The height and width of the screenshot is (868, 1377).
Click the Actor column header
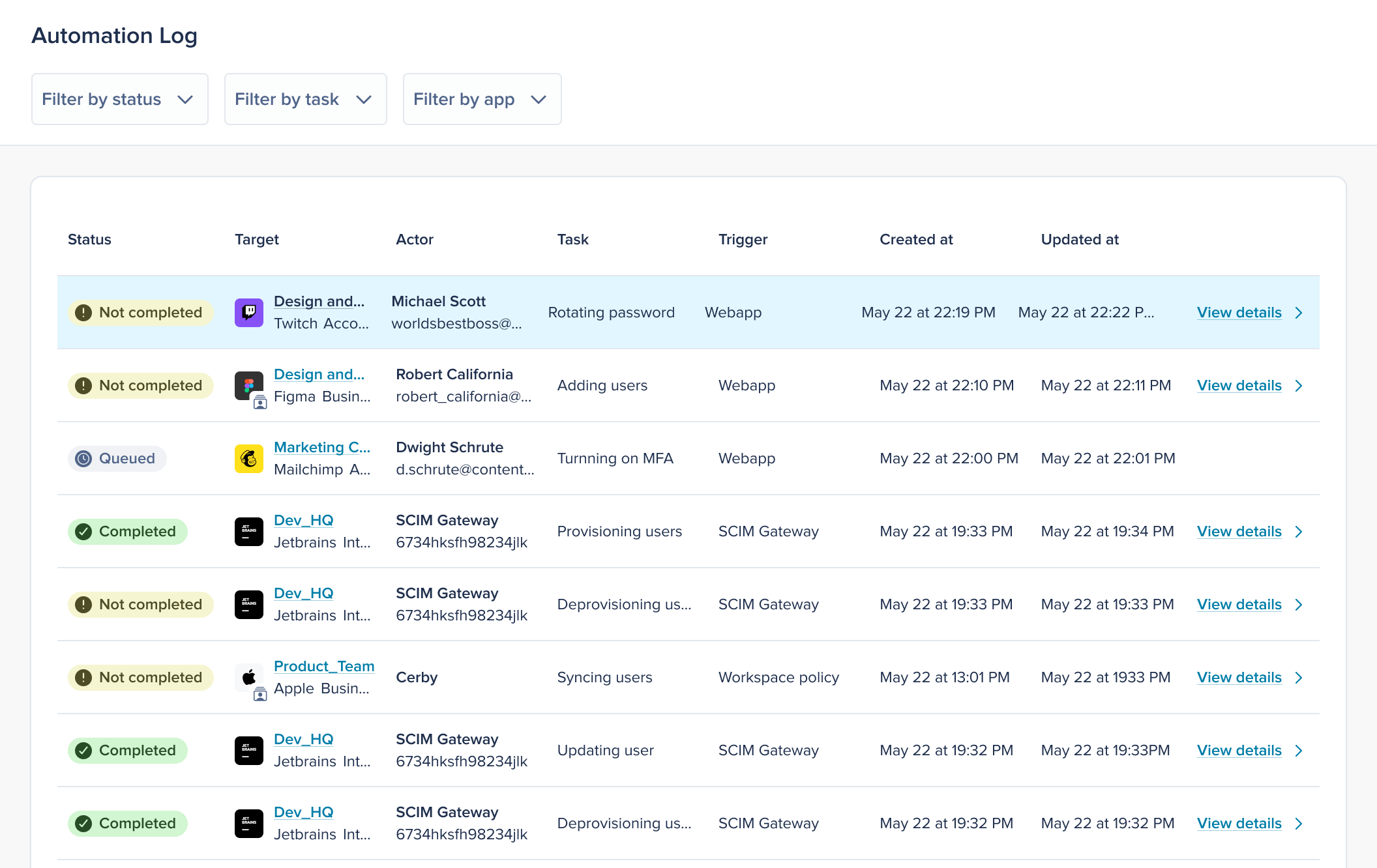coord(415,240)
